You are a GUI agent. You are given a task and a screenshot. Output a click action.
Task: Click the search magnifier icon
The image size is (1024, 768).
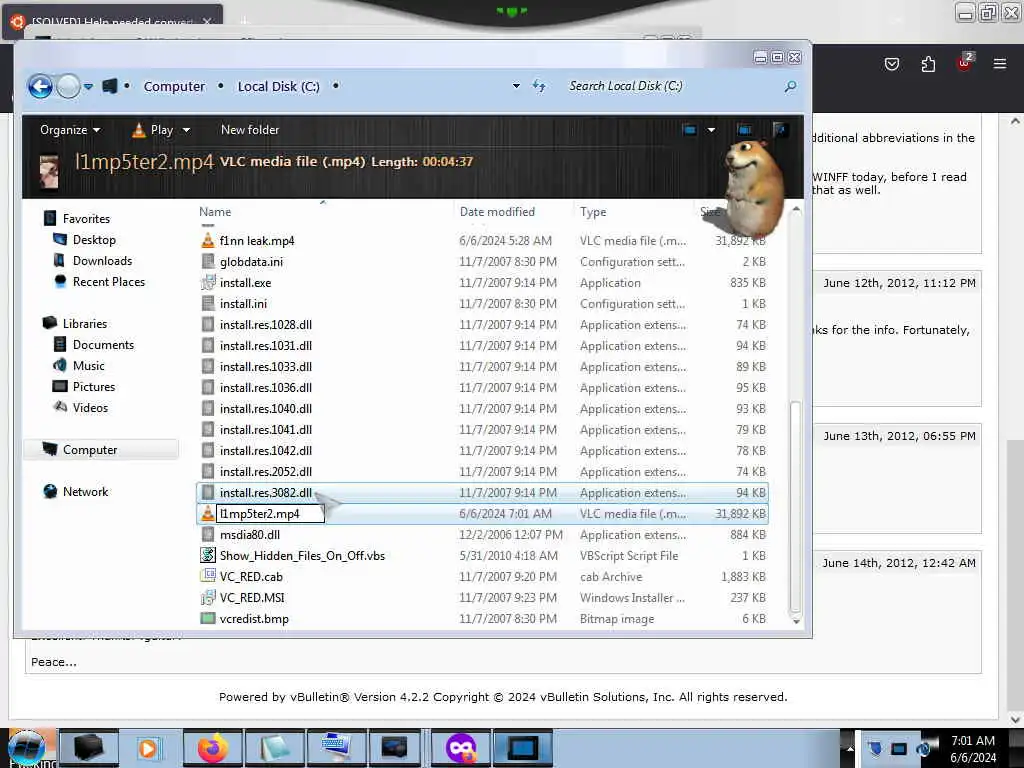(x=790, y=86)
